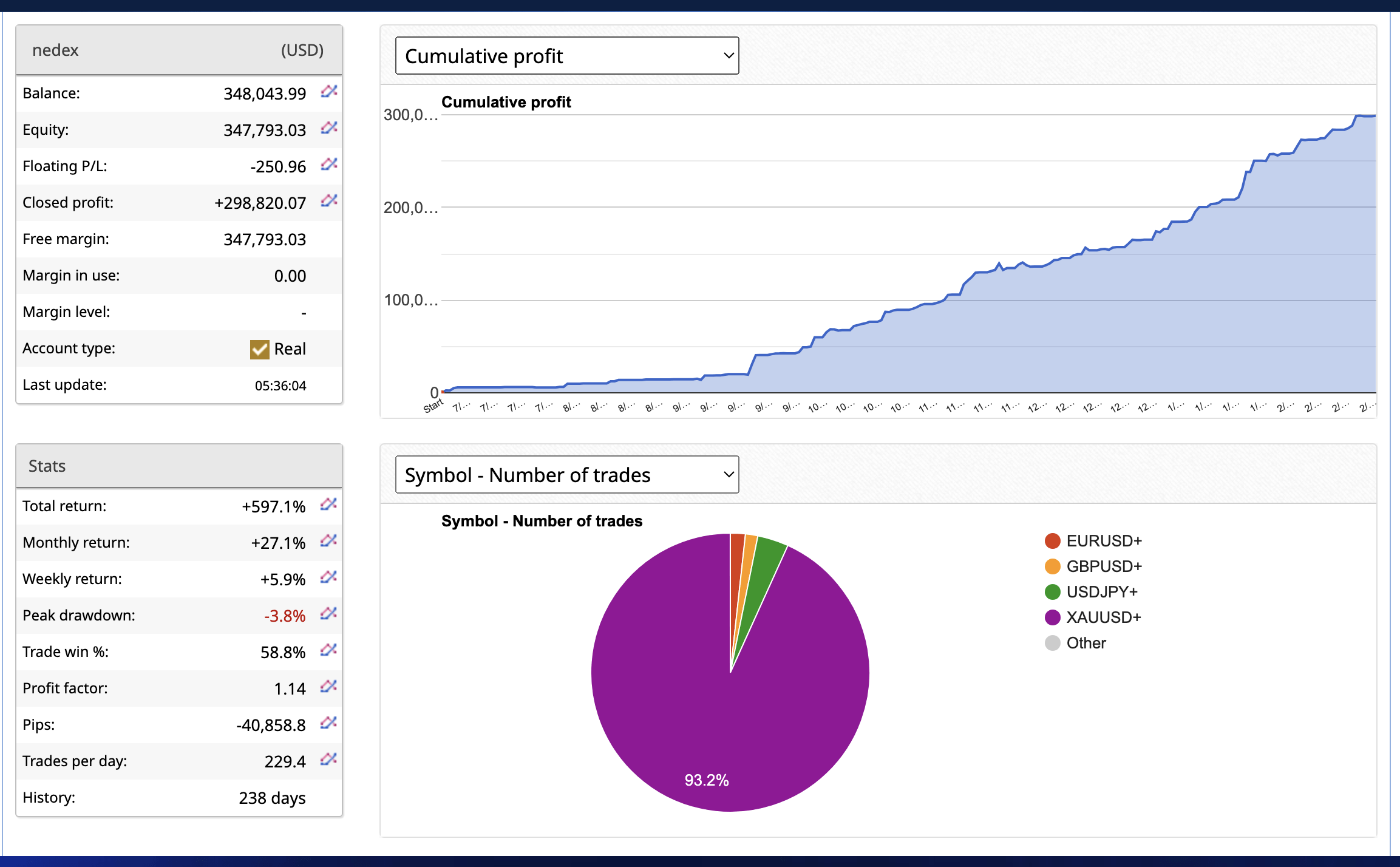Click the nedex account header
Image resolution: width=1400 pixels, height=867 pixels.
click(x=56, y=50)
